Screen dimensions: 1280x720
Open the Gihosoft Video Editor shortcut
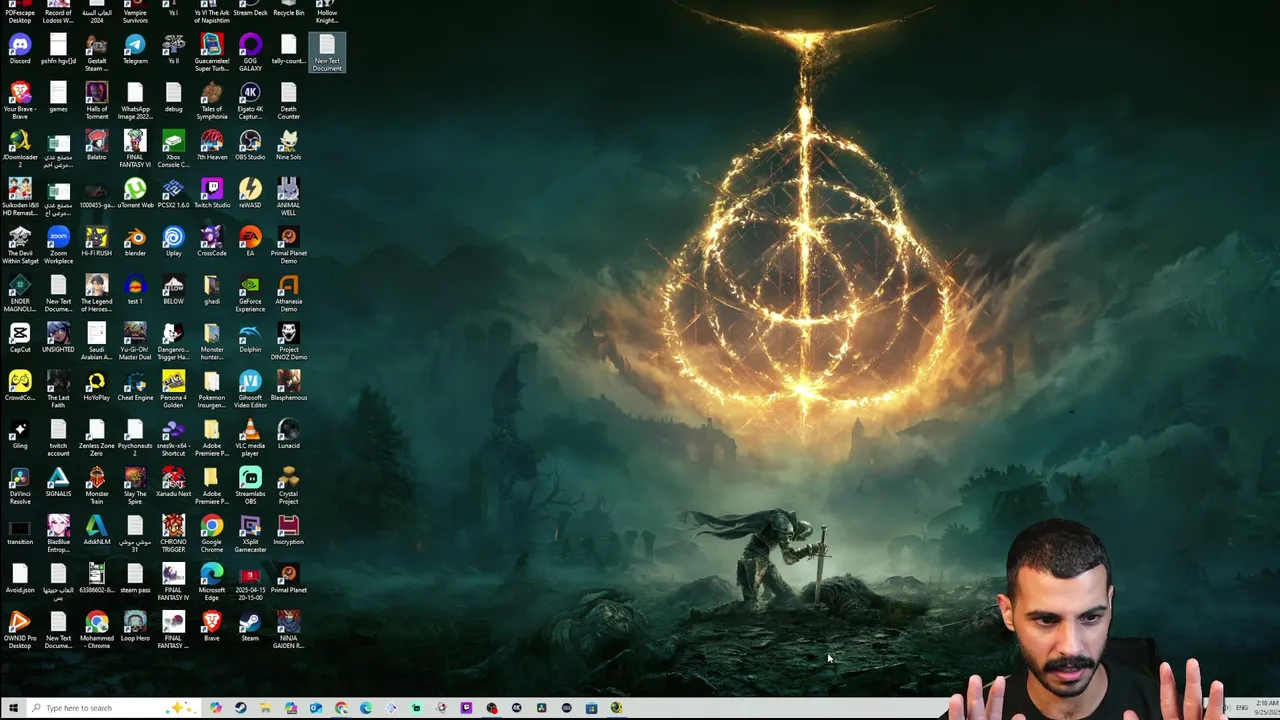[x=250, y=390]
